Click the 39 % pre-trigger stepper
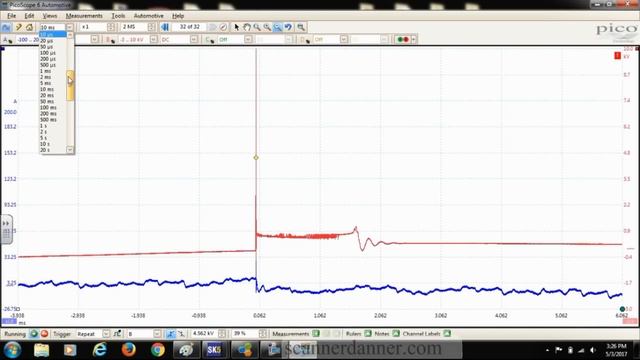The height and width of the screenshot is (360, 640). (262, 334)
